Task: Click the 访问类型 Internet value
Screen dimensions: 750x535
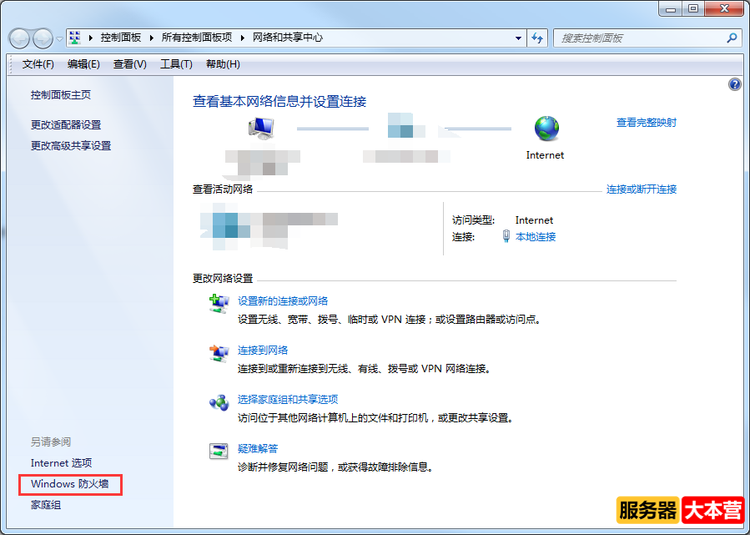Action: [x=534, y=220]
